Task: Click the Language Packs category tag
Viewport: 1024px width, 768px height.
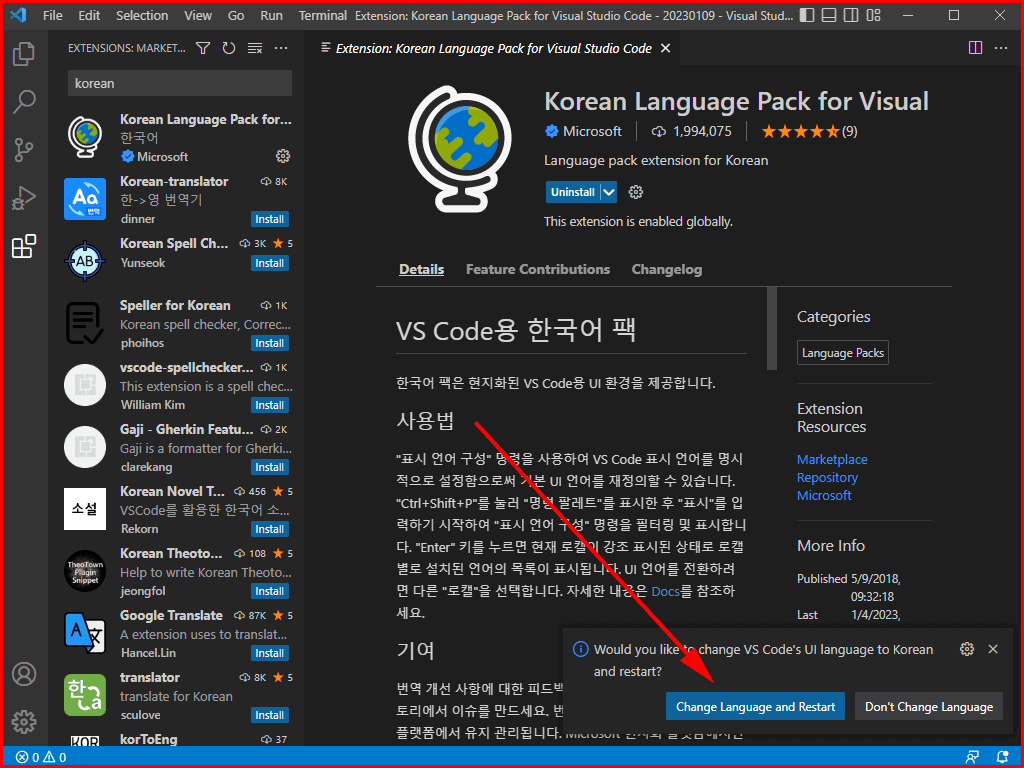Action: tap(843, 353)
